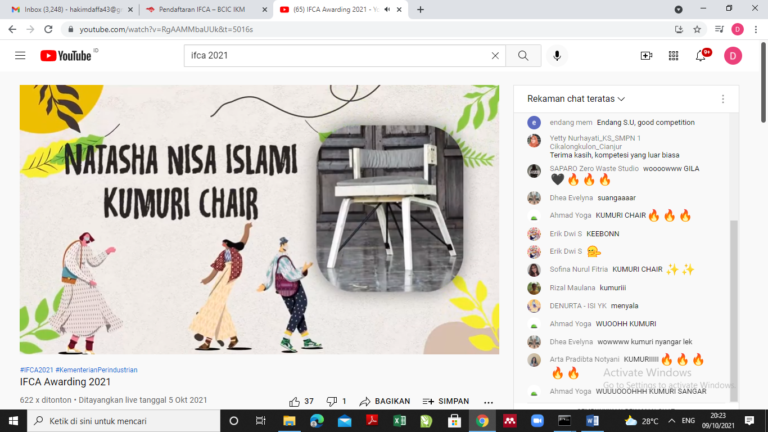Switch to Pendaftaran IFCA tab

coord(195,9)
